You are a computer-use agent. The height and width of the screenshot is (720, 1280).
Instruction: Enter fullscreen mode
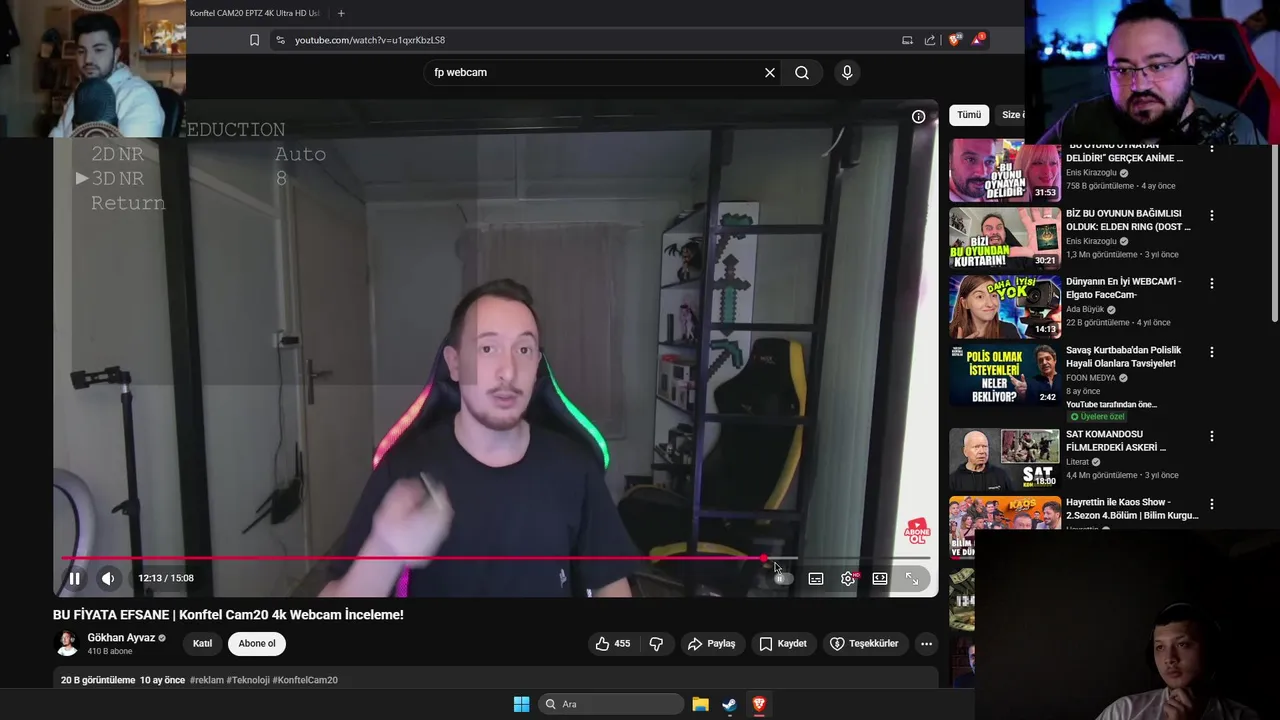point(912,578)
